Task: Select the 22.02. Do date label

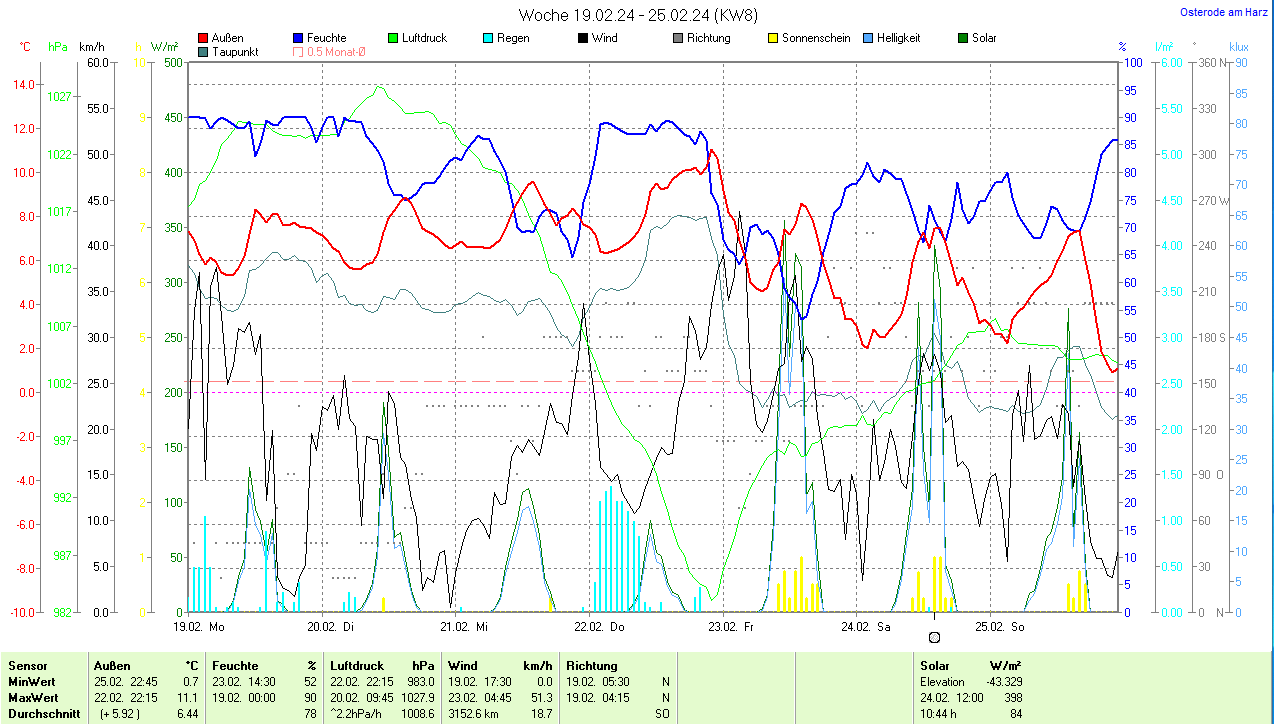Action: click(599, 627)
